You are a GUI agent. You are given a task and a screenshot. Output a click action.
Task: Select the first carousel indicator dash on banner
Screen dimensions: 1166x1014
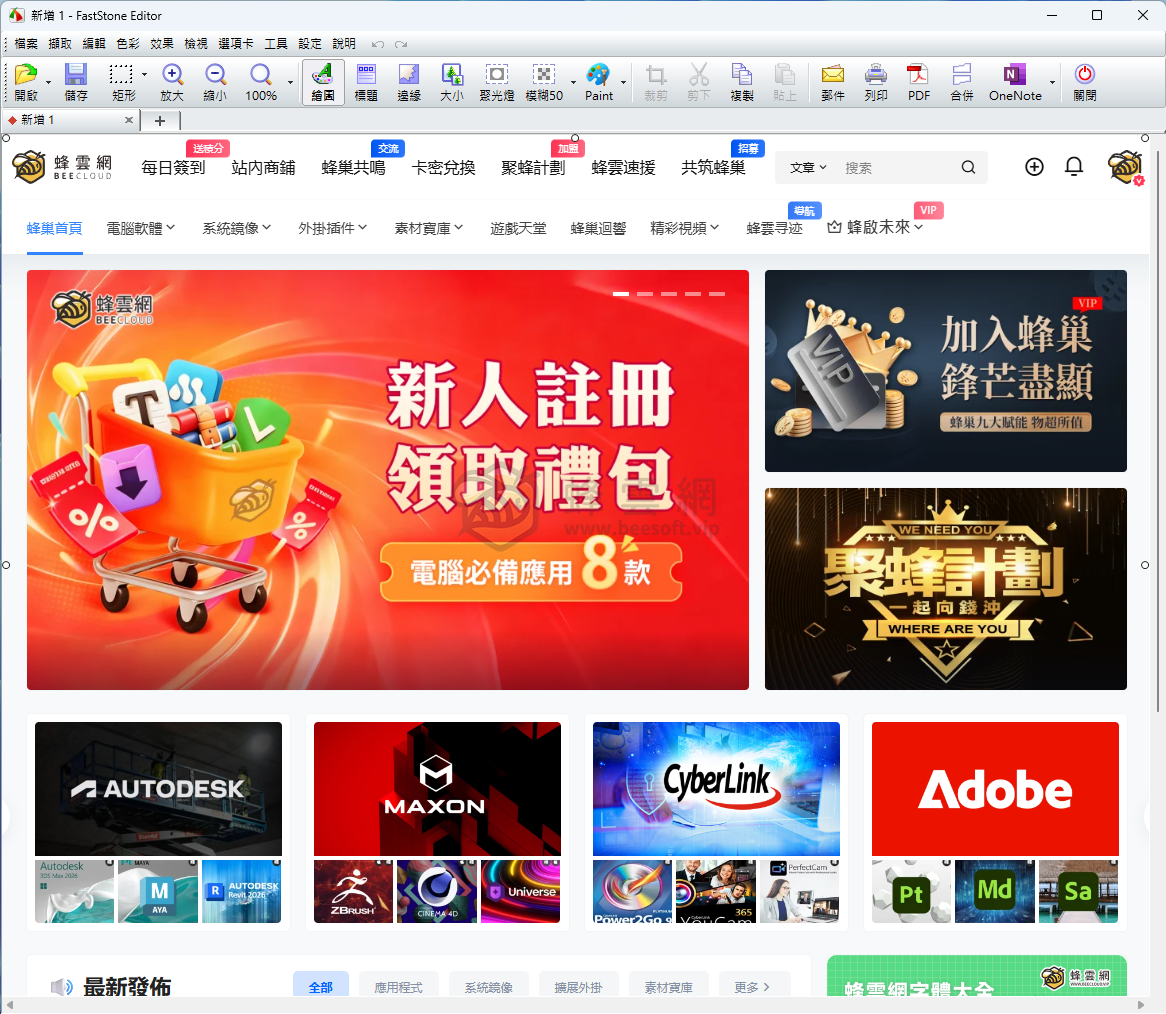(x=621, y=294)
